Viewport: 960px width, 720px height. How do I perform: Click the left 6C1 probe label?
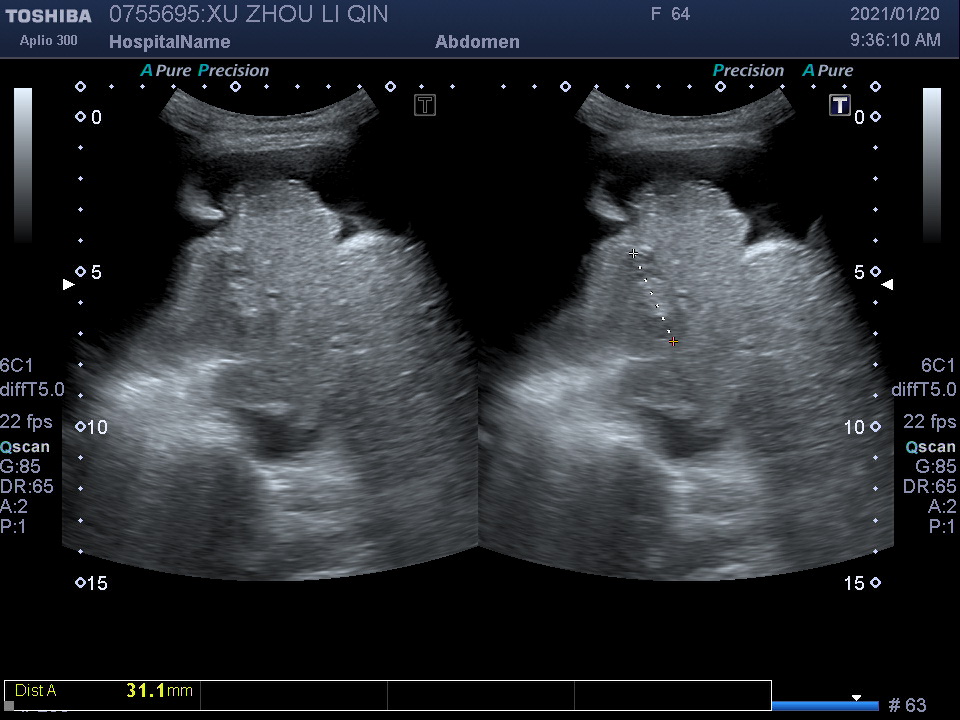(17, 366)
